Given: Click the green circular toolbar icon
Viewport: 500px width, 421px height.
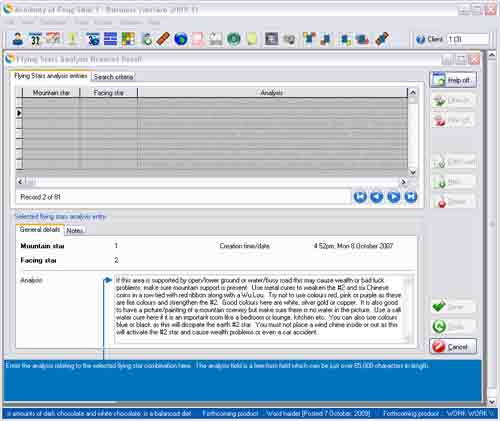Looking at the screenshot, I should coord(233,39).
